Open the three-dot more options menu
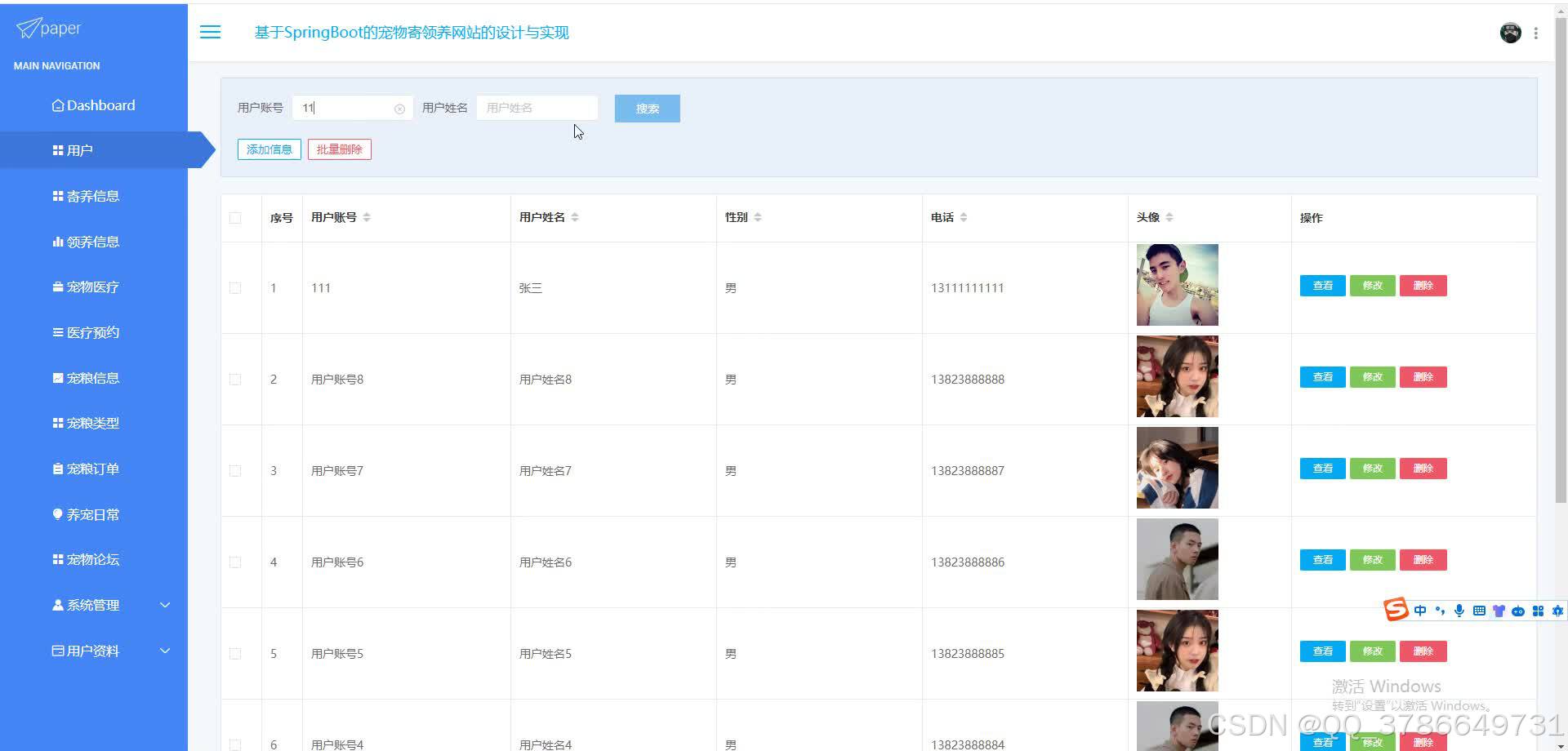The image size is (1568, 751). 1536,33
